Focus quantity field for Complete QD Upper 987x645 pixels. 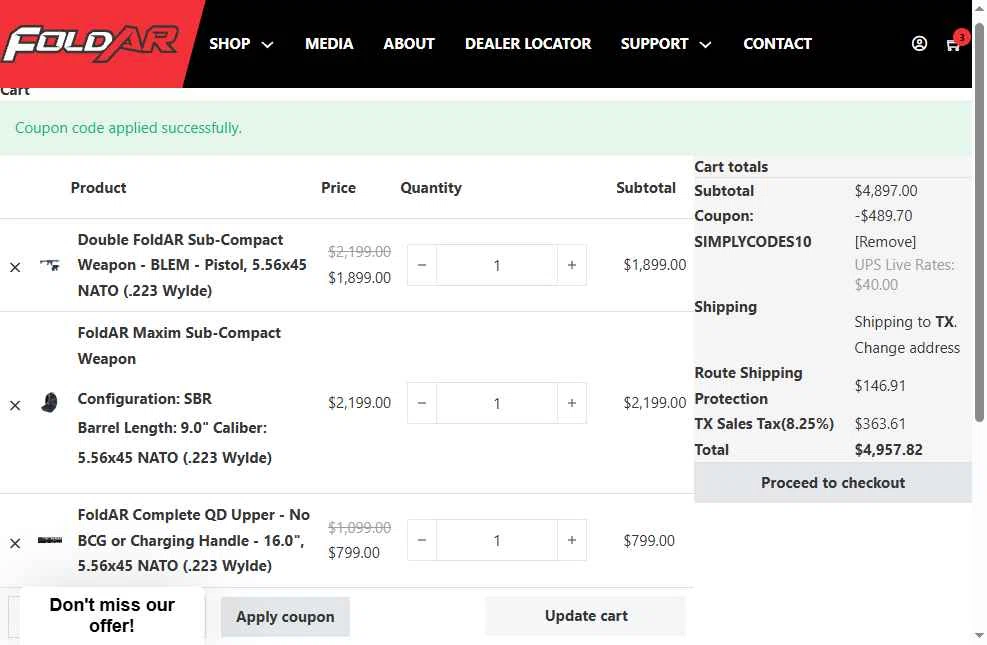(x=497, y=540)
